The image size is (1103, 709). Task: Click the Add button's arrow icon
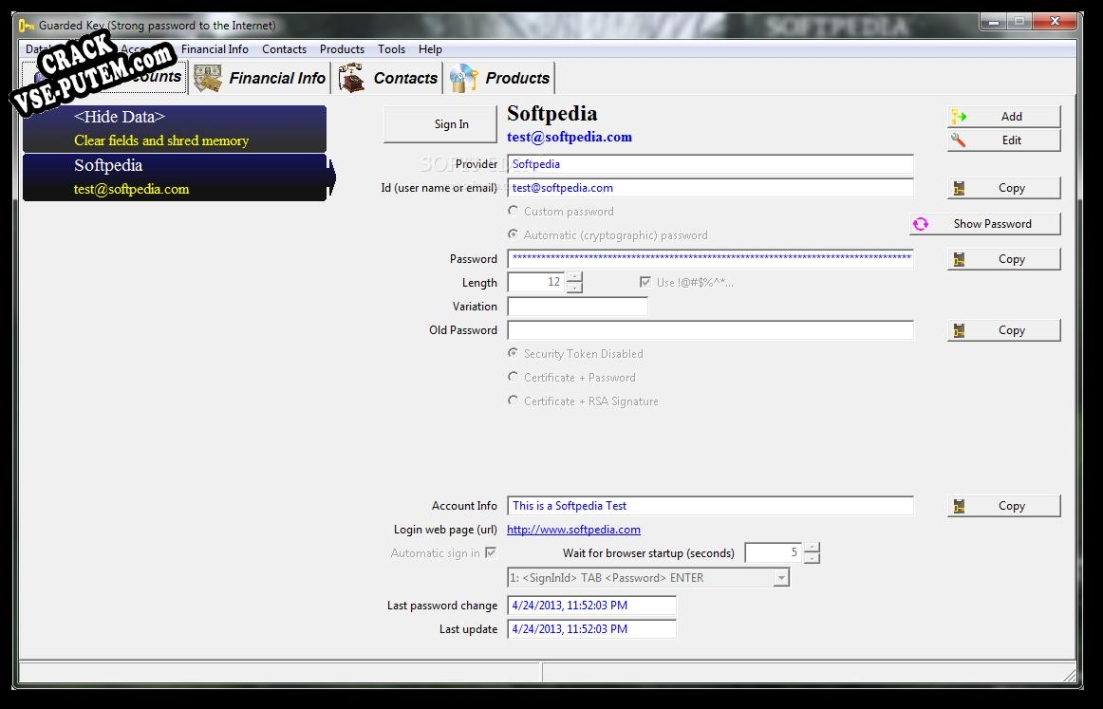pos(958,117)
